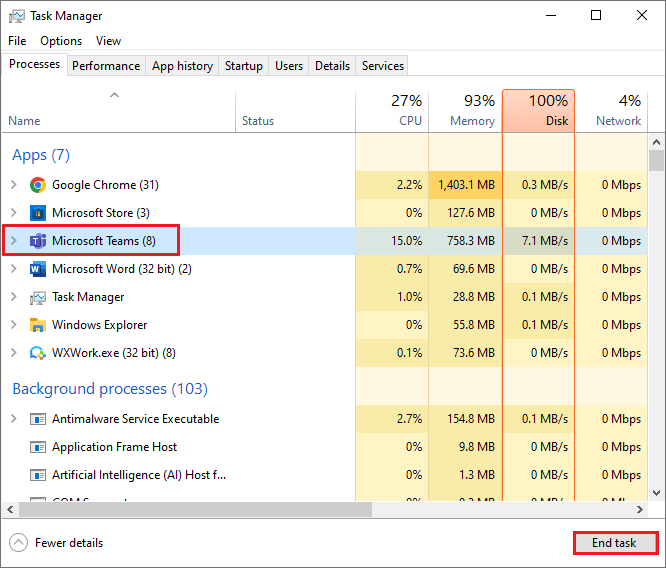Screen dimensions: 666x568
Task: Maximize the Task Manager window
Action: [596, 16]
